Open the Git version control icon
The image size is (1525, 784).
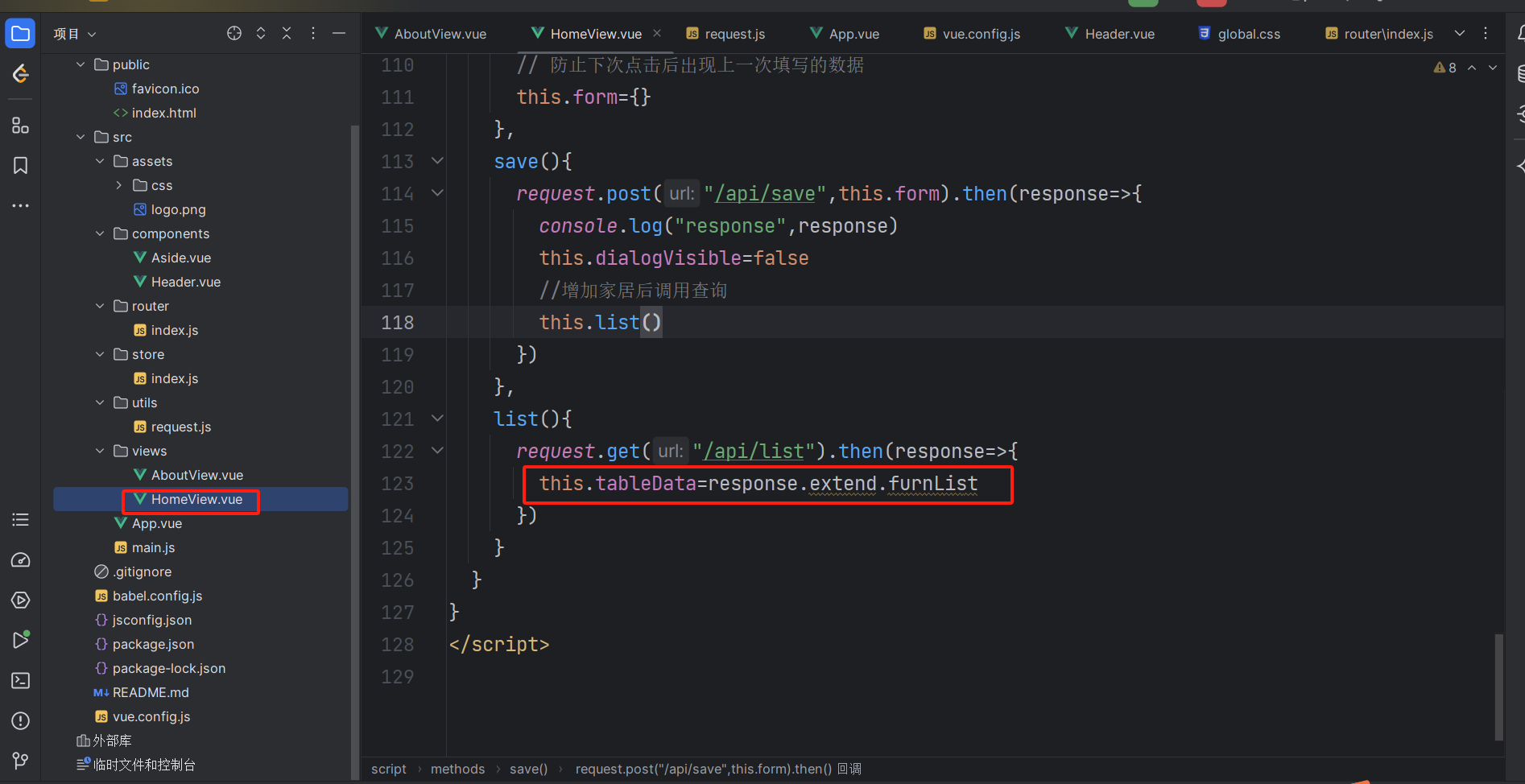pyautogui.click(x=20, y=760)
